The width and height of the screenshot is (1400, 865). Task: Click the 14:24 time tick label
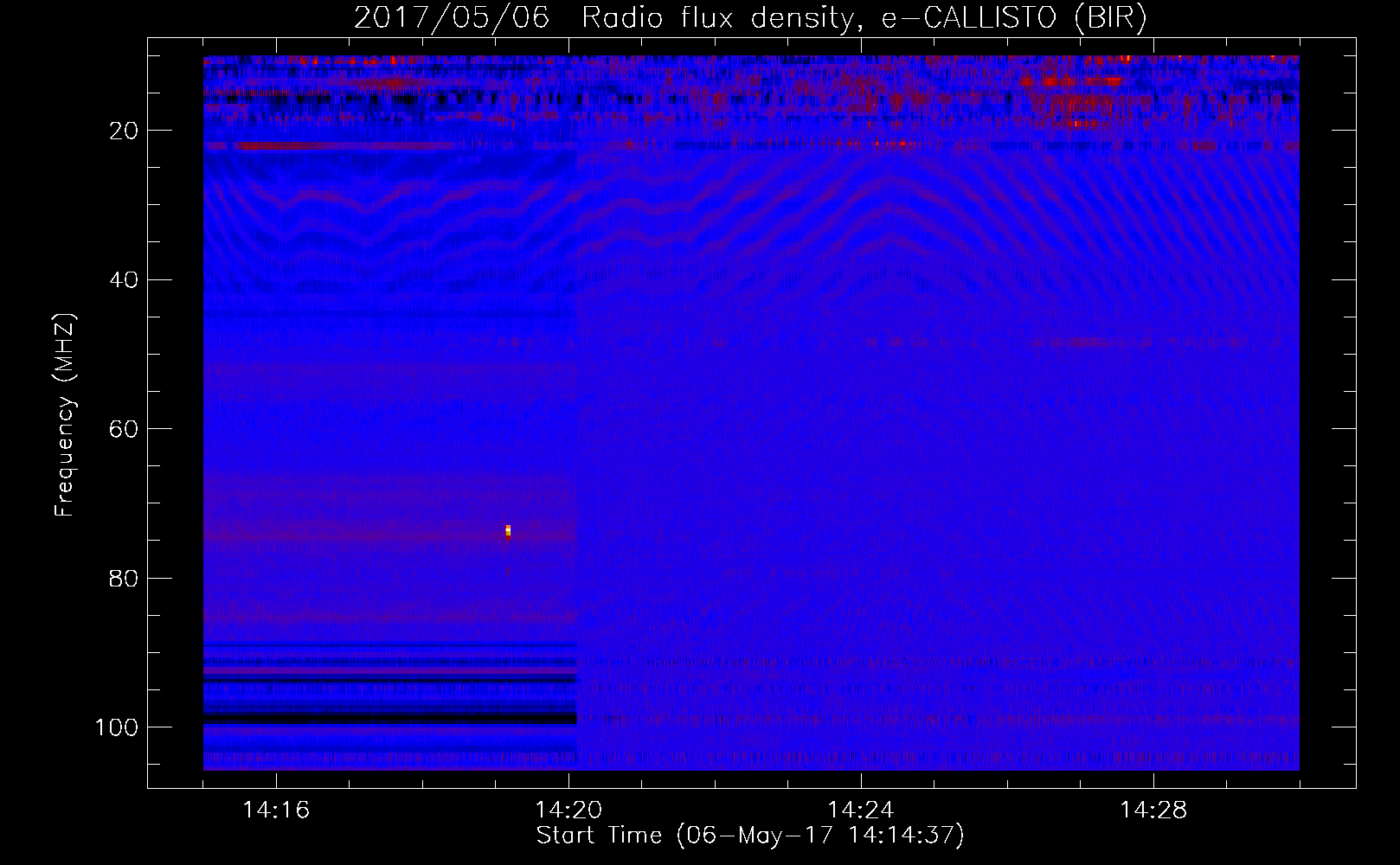point(861,810)
